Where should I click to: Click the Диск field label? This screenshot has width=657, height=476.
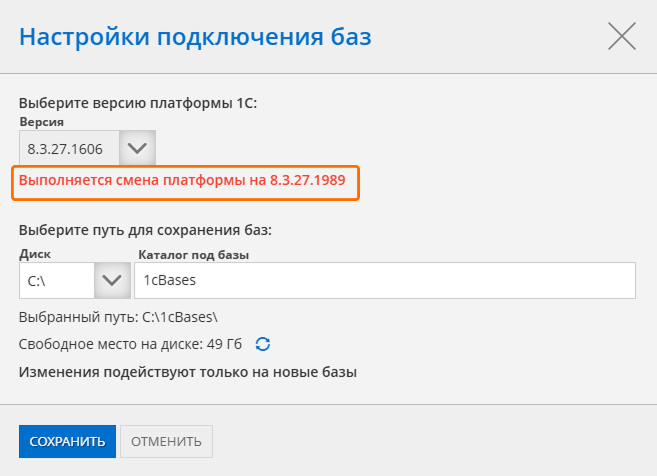[34, 254]
